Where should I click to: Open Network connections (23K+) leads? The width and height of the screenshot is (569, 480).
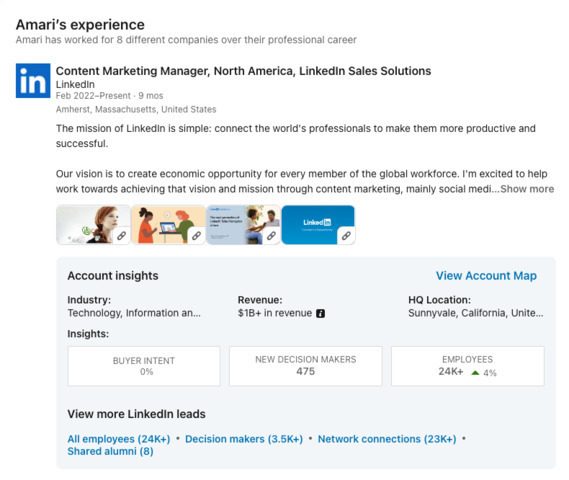tap(387, 439)
